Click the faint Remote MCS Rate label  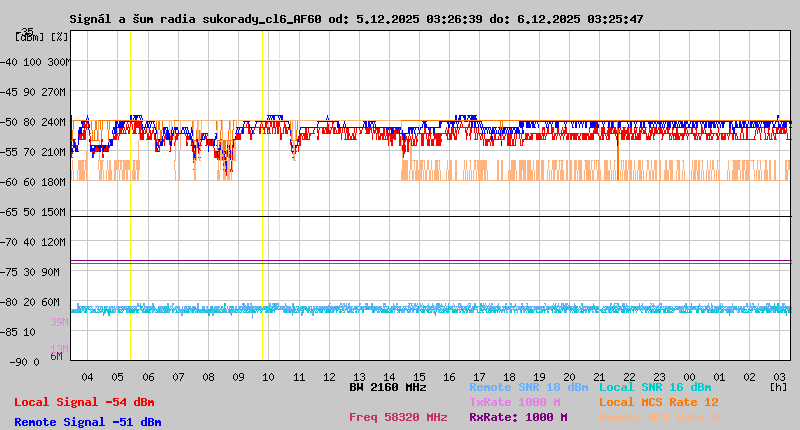pos(658,418)
